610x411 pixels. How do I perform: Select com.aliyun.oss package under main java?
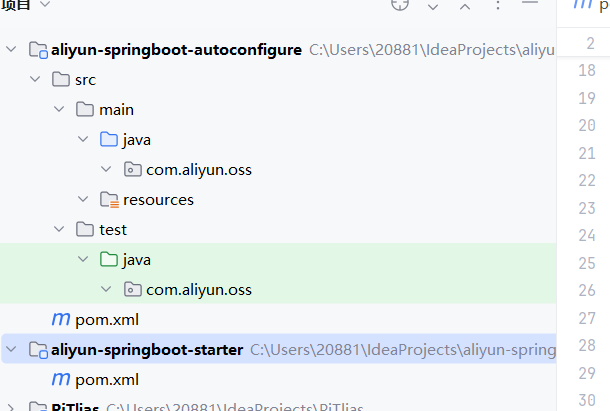pyautogui.click(x=198, y=170)
